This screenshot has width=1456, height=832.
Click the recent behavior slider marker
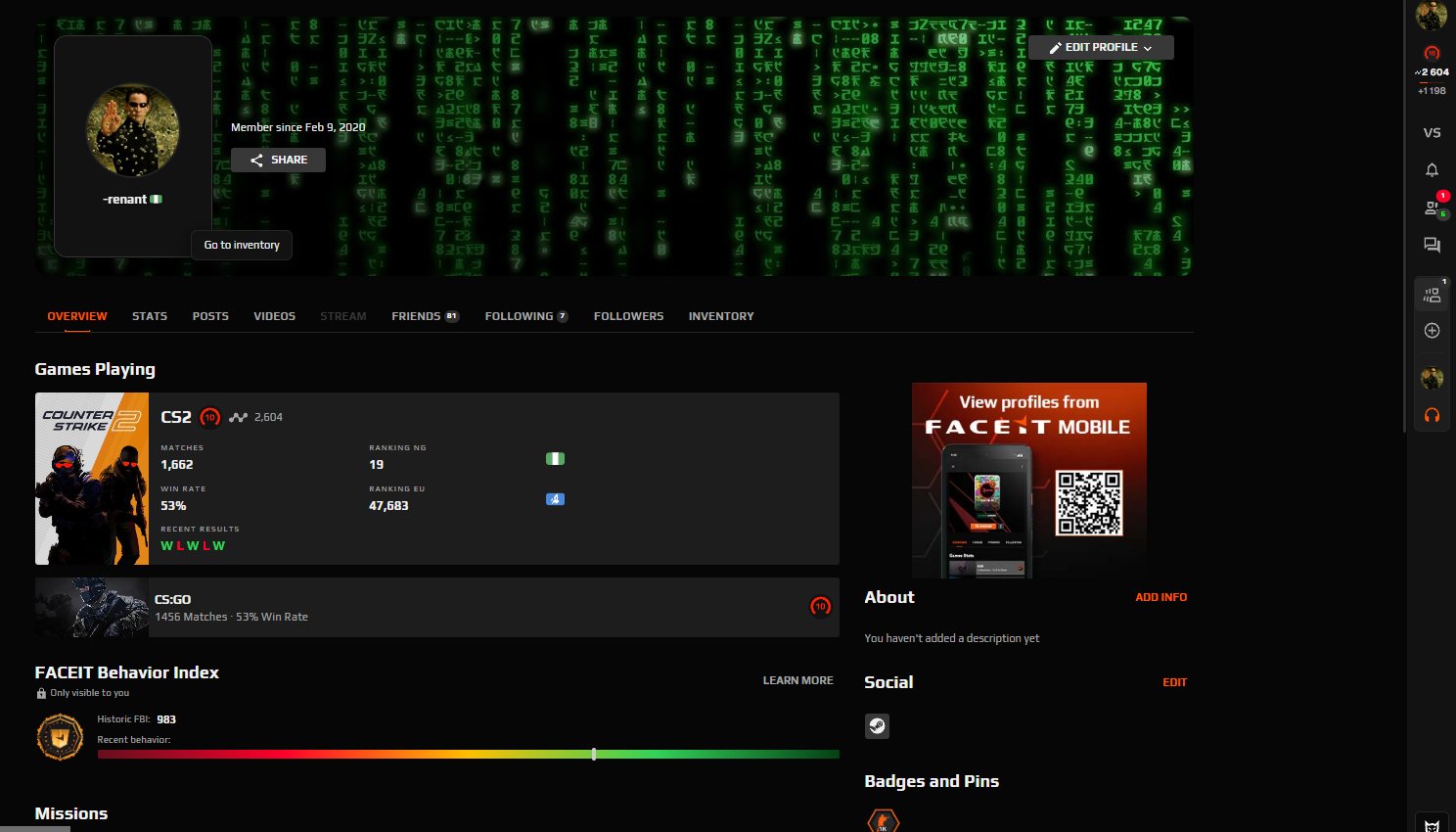coord(594,754)
